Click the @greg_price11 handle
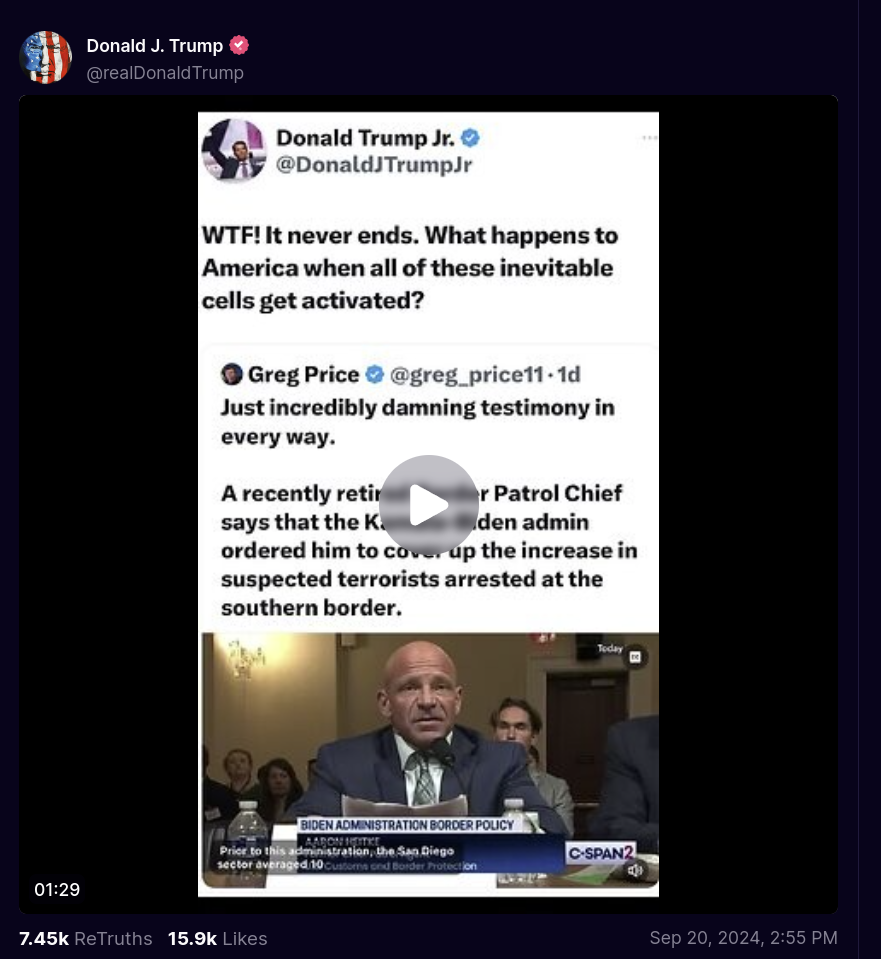The image size is (881, 959). tap(467, 374)
